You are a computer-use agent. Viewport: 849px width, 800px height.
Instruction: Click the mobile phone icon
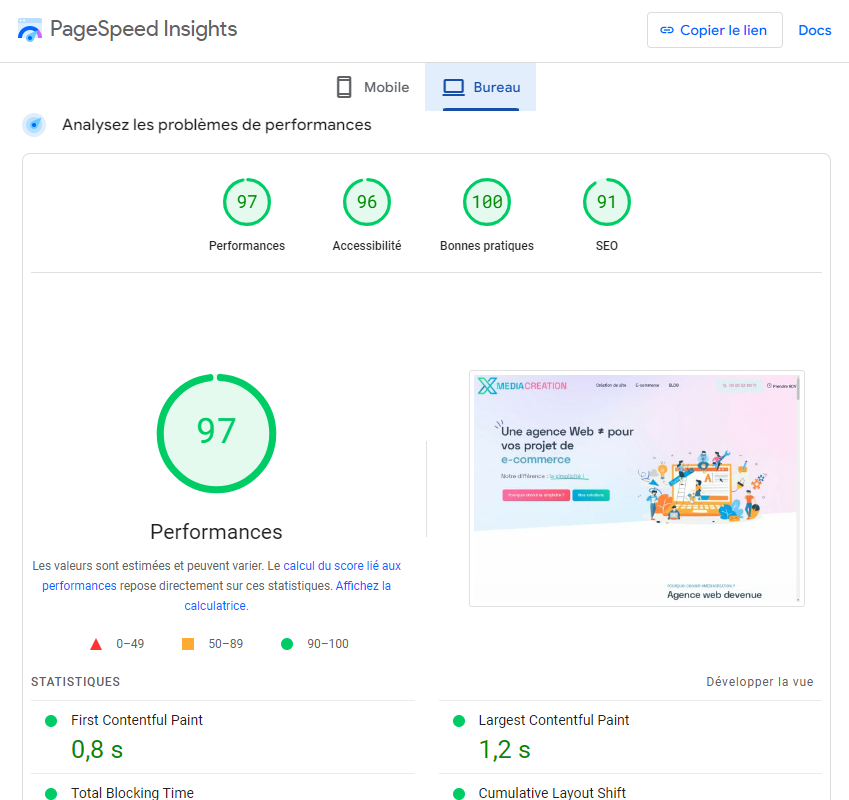[x=344, y=87]
